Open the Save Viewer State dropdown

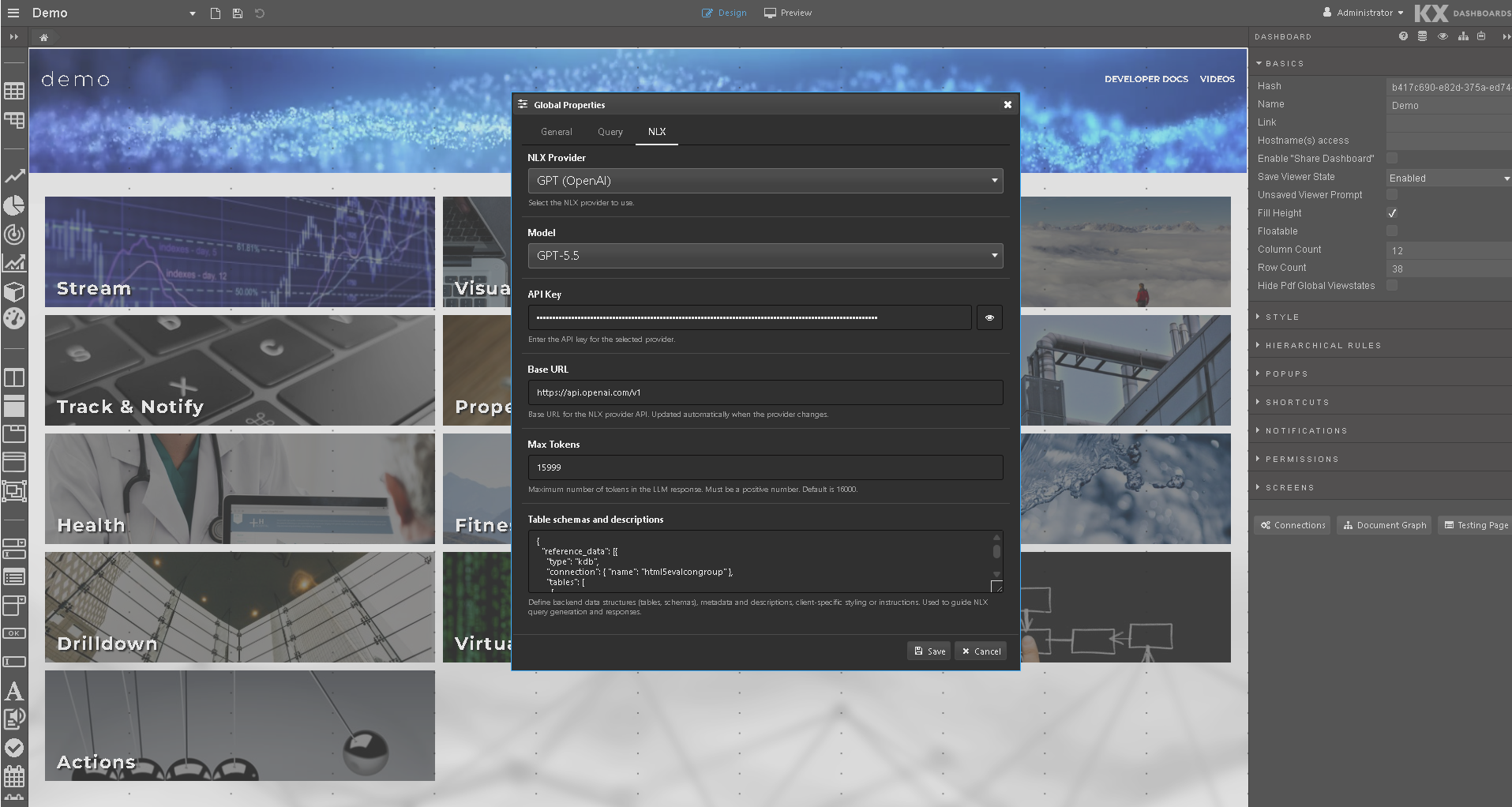(x=1449, y=178)
